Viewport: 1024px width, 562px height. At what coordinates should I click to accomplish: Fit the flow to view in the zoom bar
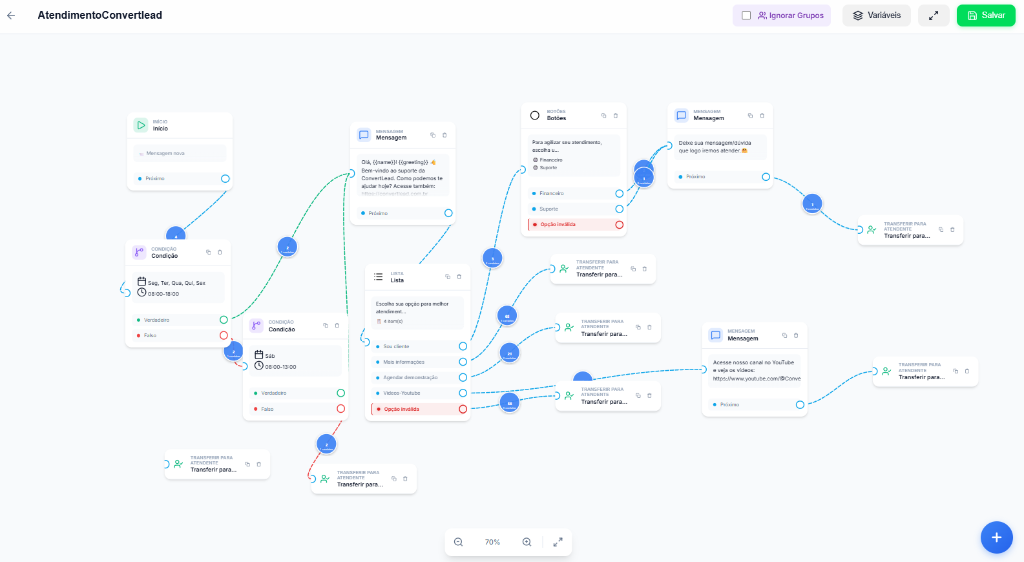558,542
